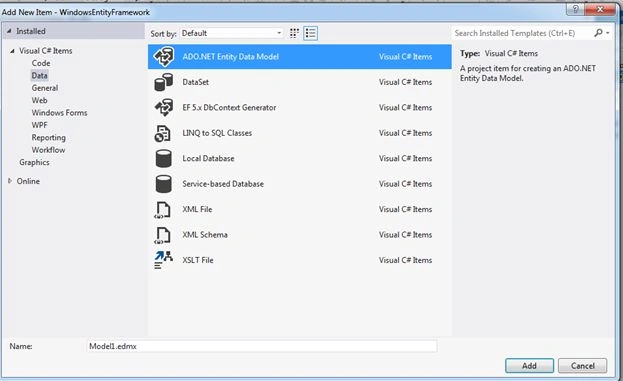This screenshot has height=381, width=623.
Task: Select the XSLT File template name
Action: pos(198,260)
